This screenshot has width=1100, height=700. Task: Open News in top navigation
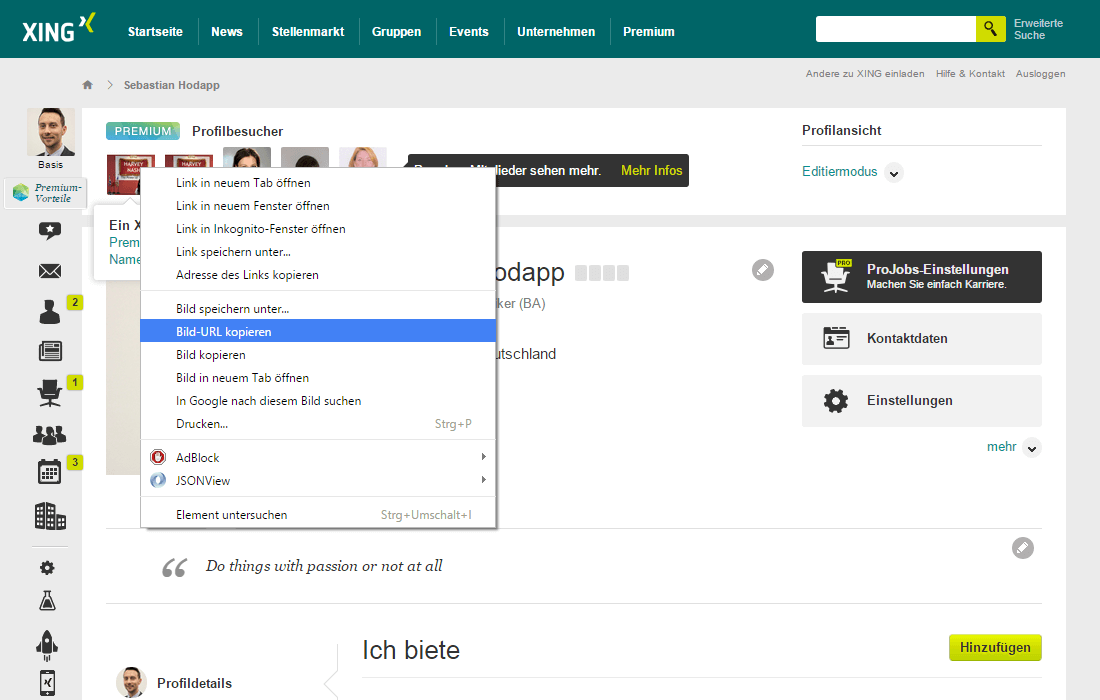point(227,32)
